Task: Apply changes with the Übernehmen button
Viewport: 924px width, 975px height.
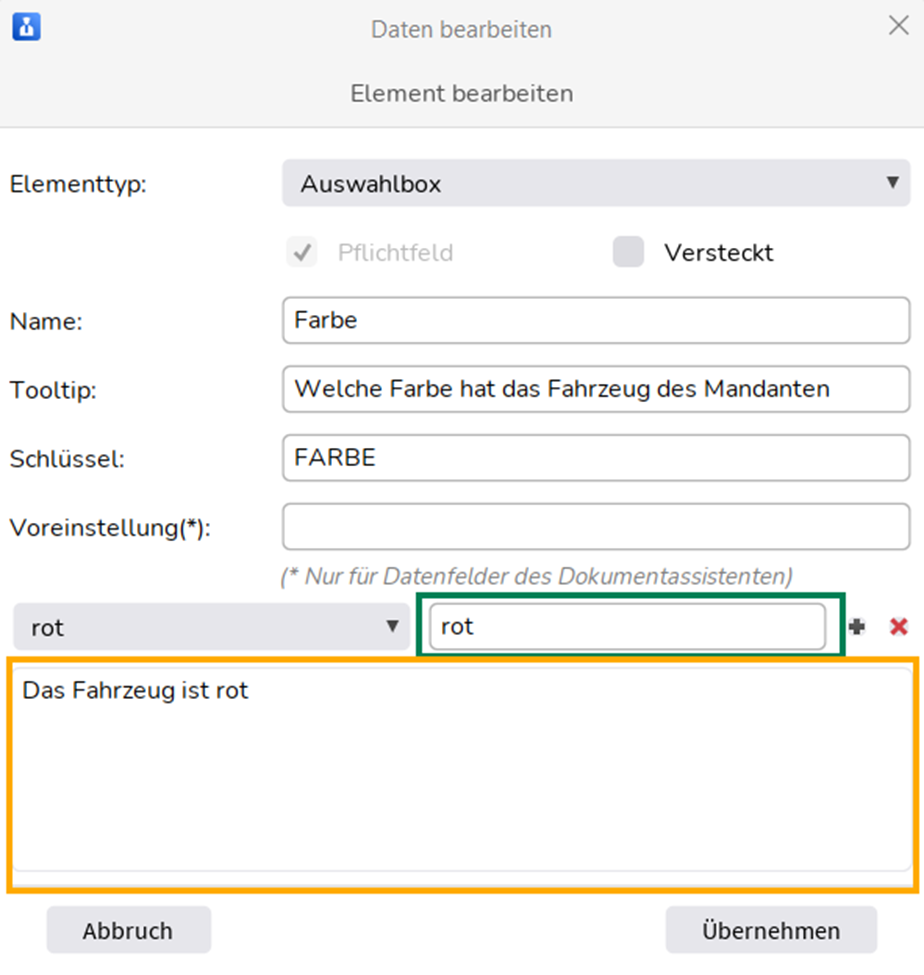Action: pos(771,930)
